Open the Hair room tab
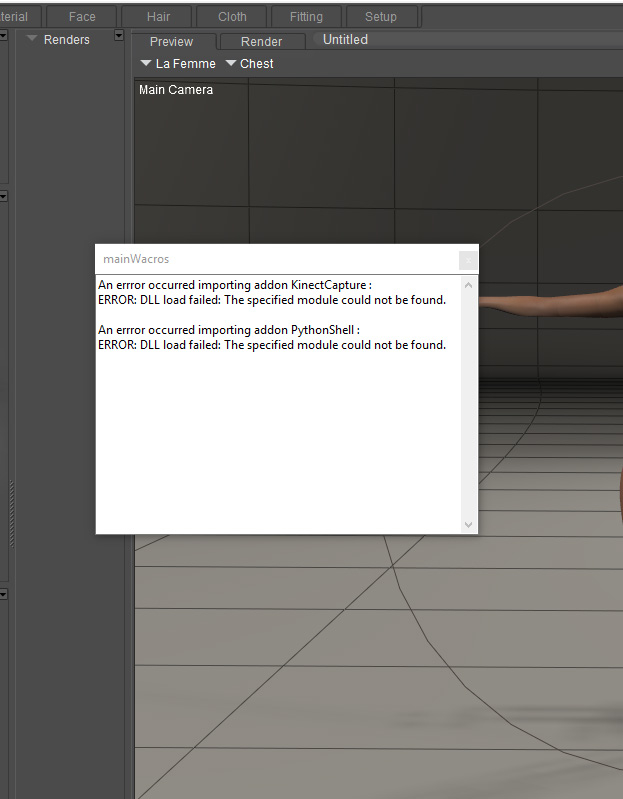623x799 pixels. (158, 17)
